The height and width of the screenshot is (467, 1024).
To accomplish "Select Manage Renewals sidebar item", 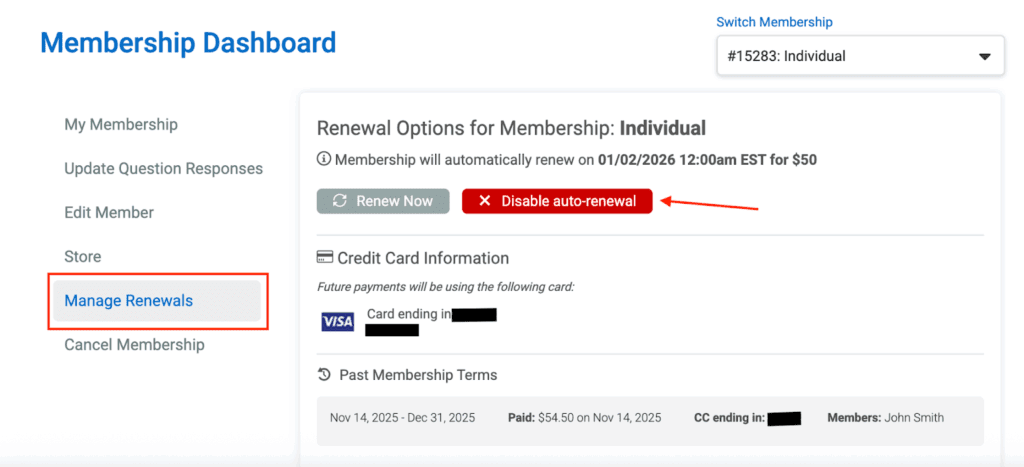I will pyautogui.click(x=129, y=301).
